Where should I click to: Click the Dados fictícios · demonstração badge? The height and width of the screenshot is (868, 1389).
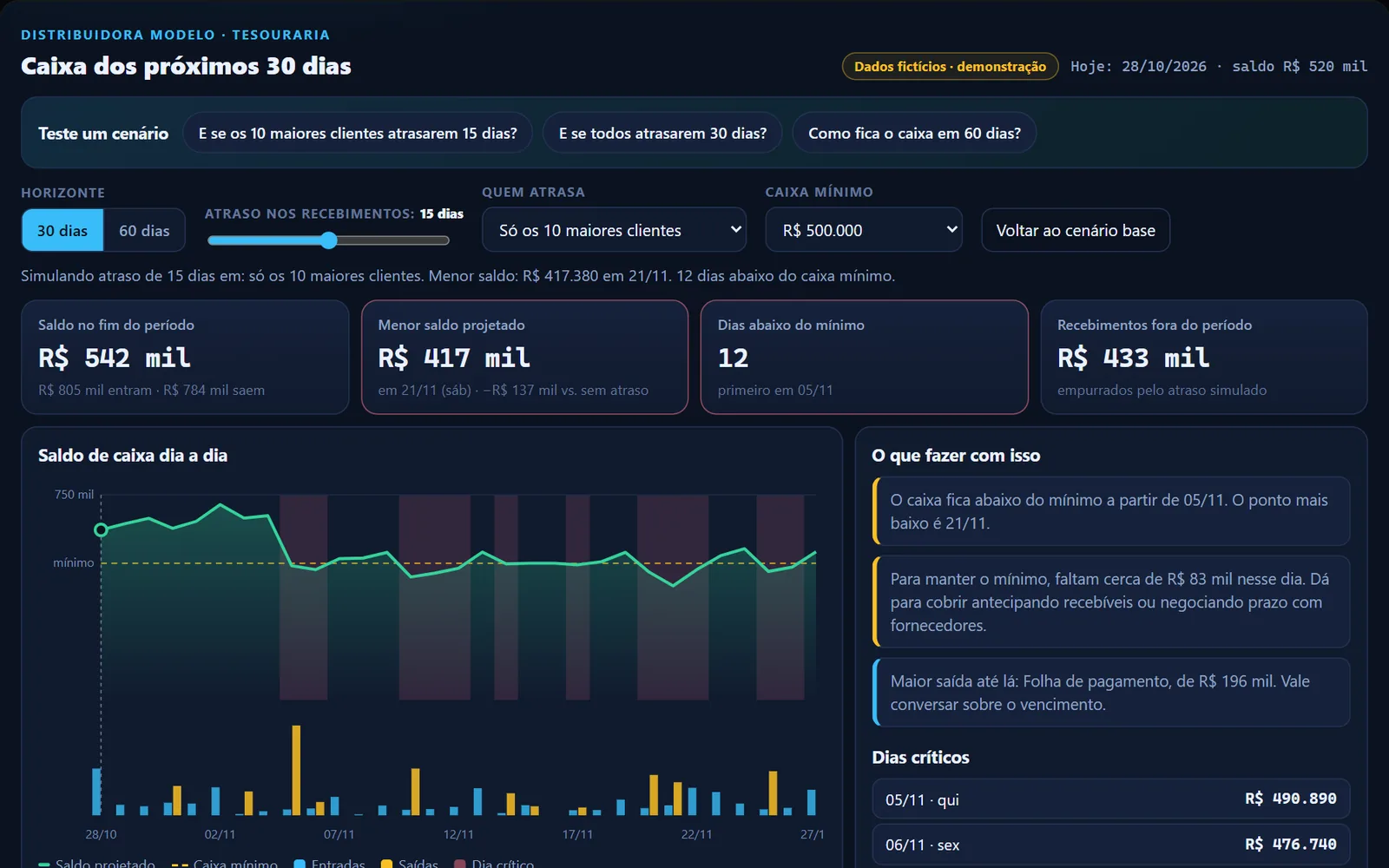(x=950, y=67)
